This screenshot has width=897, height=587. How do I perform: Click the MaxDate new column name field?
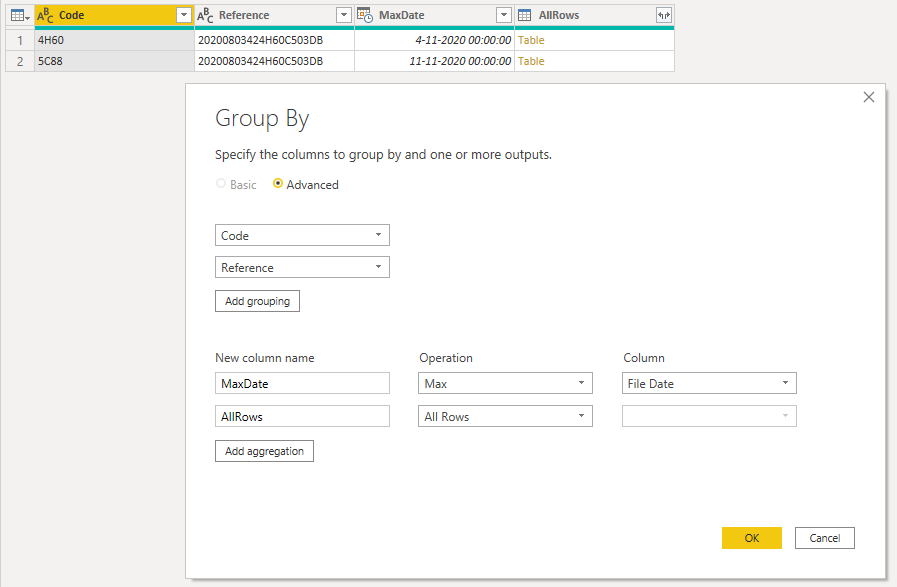pos(302,383)
